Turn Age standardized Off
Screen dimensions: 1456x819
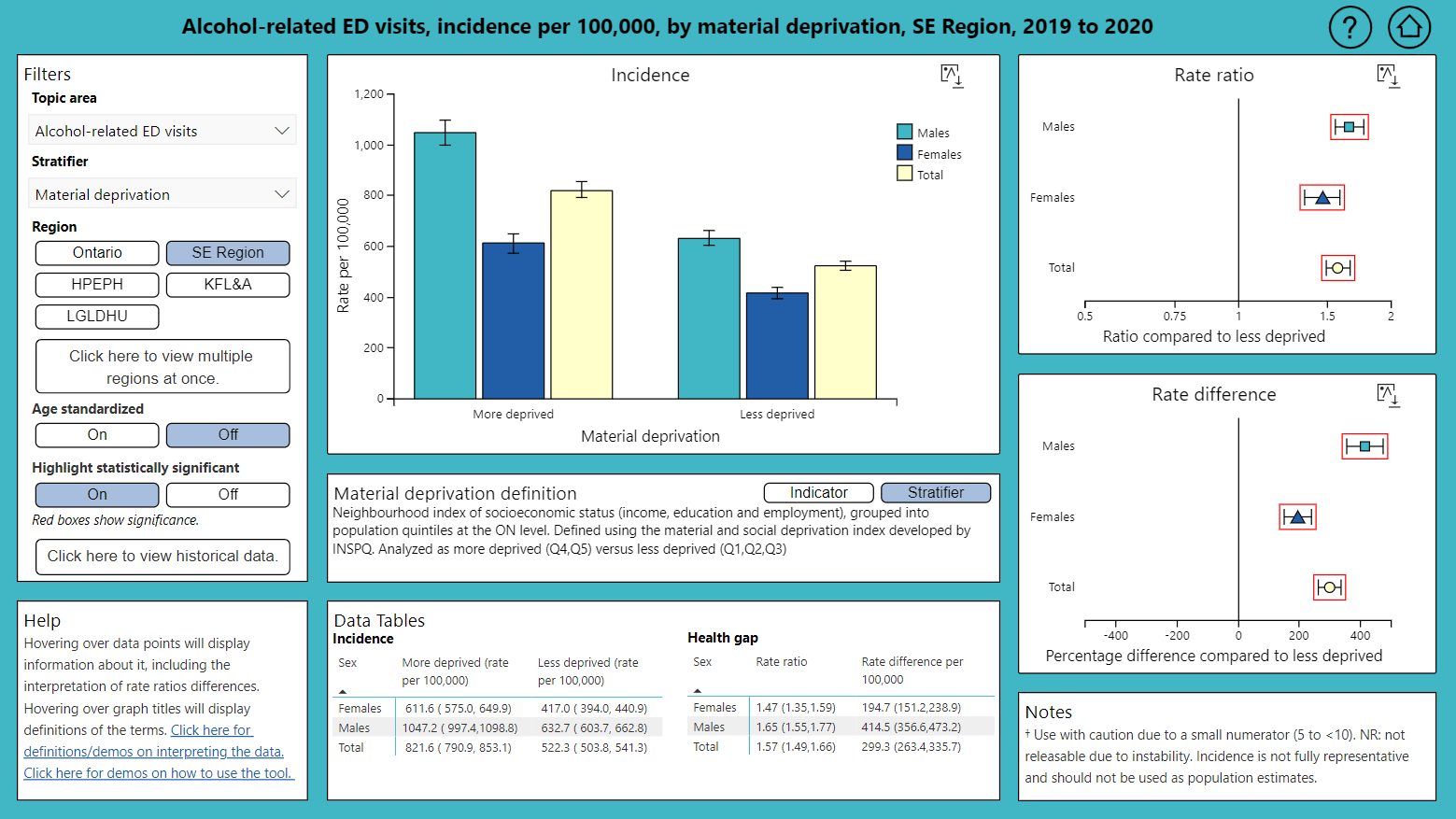point(228,435)
